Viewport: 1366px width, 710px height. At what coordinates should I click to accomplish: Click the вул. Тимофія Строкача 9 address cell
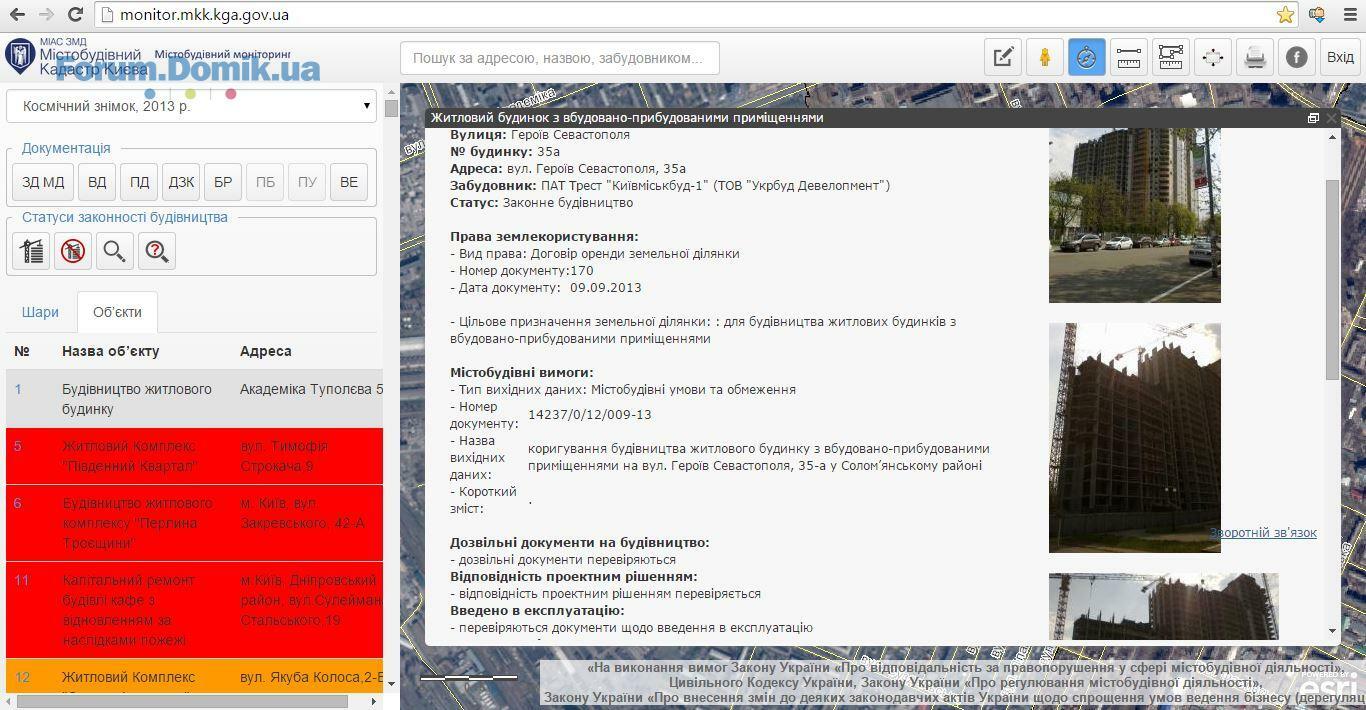(284, 456)
